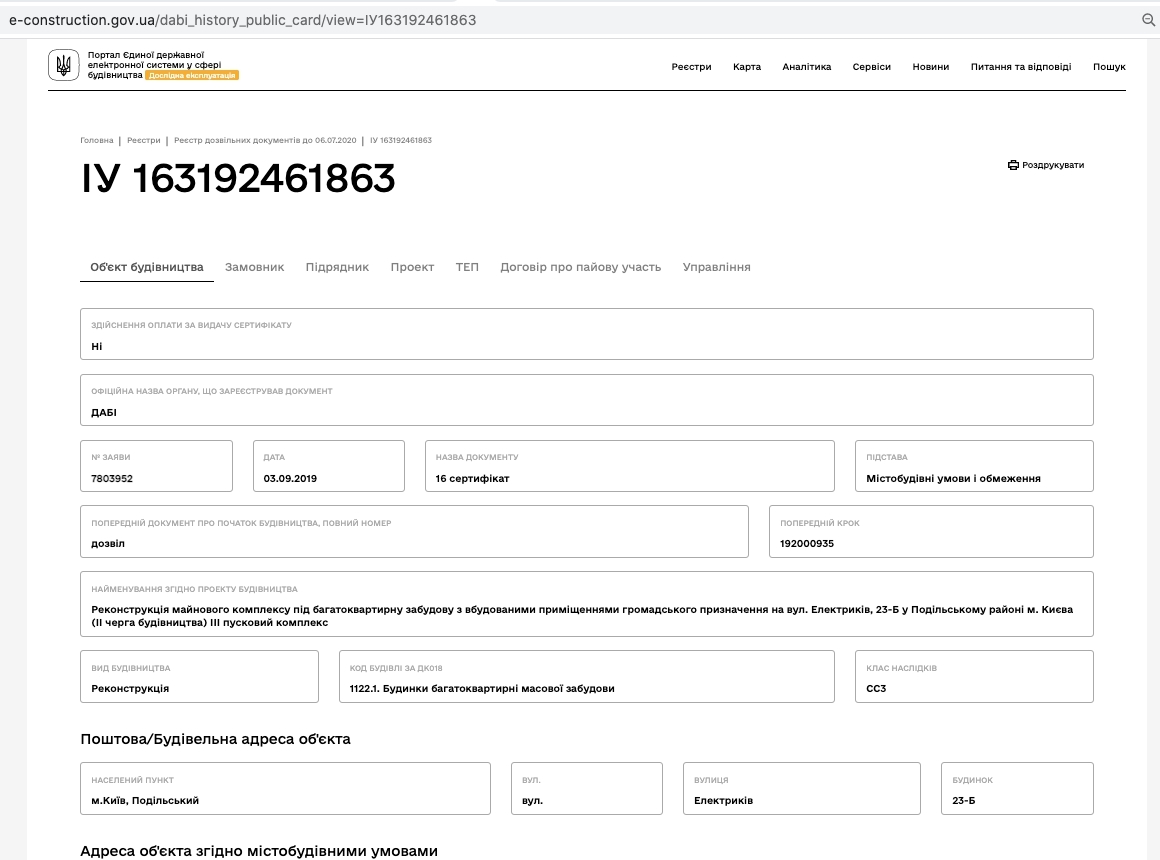Image resolution: width=1160 pixels, height=860 pixels.
Task: Open the Сервіси navigation menu
Action: click(x=871, y=67)
